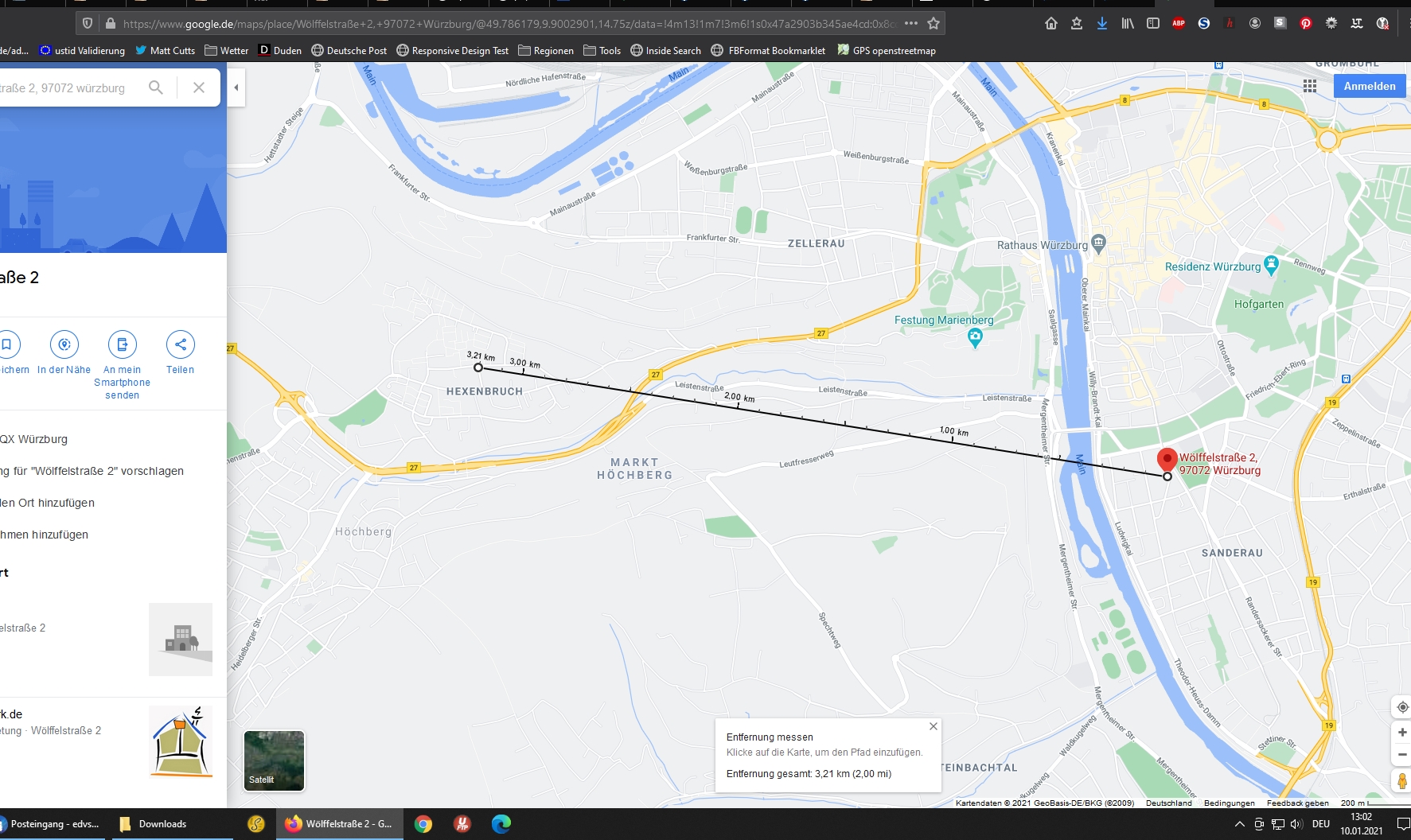
Task: Close the 'Entfernung messen' box
Action: tap(934, 726)
